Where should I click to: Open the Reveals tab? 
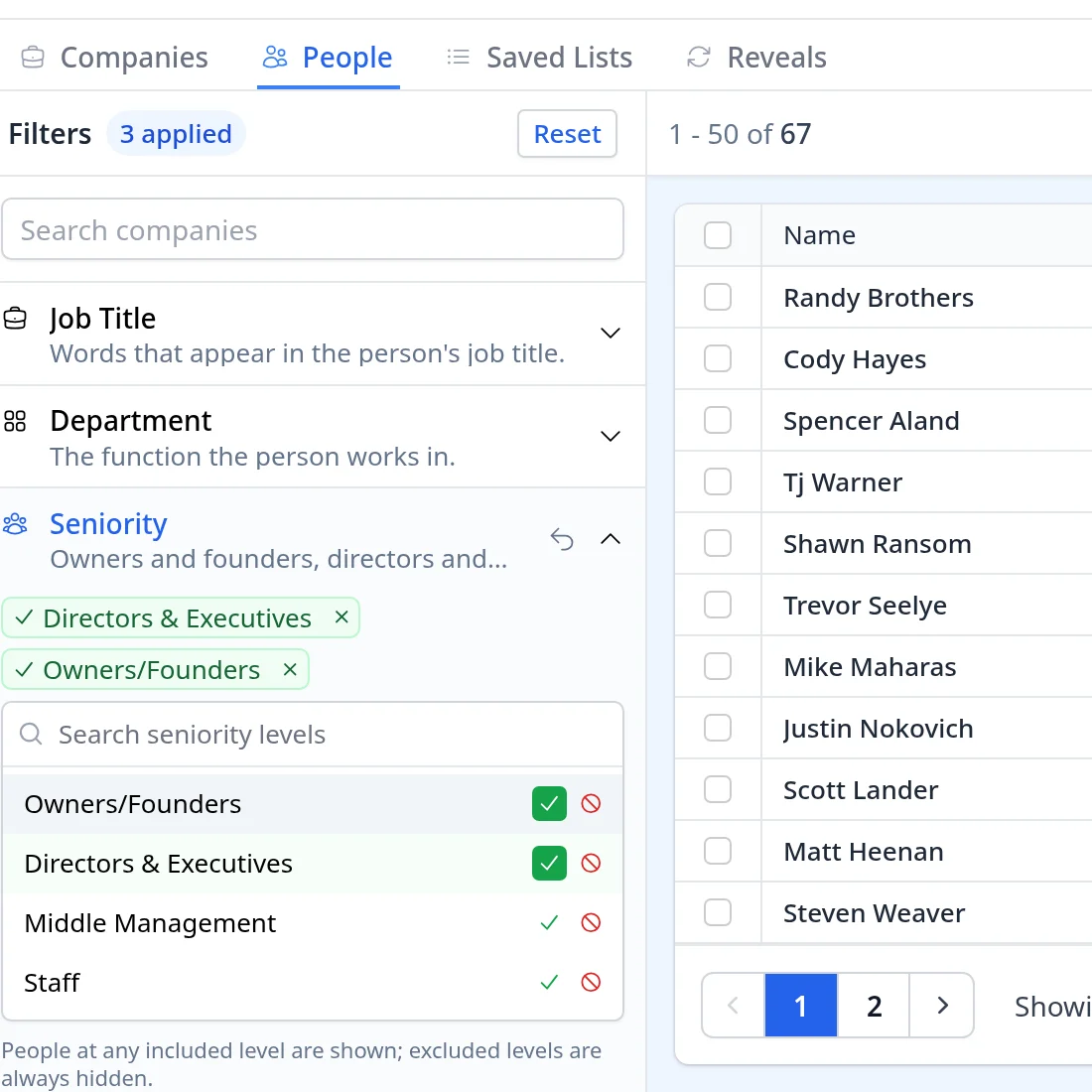click(756, 58)
